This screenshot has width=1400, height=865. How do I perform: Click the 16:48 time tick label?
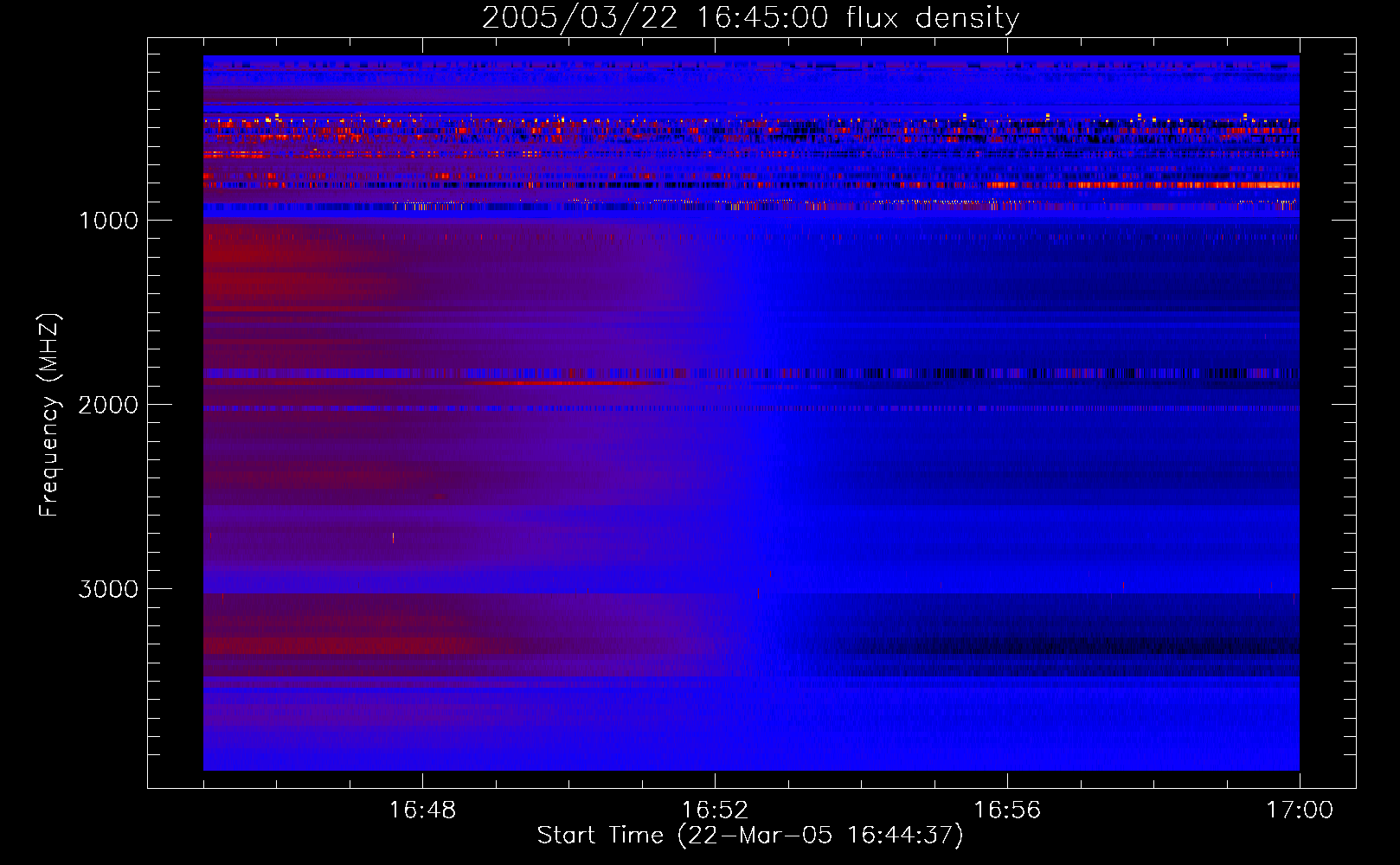(422, 811)
